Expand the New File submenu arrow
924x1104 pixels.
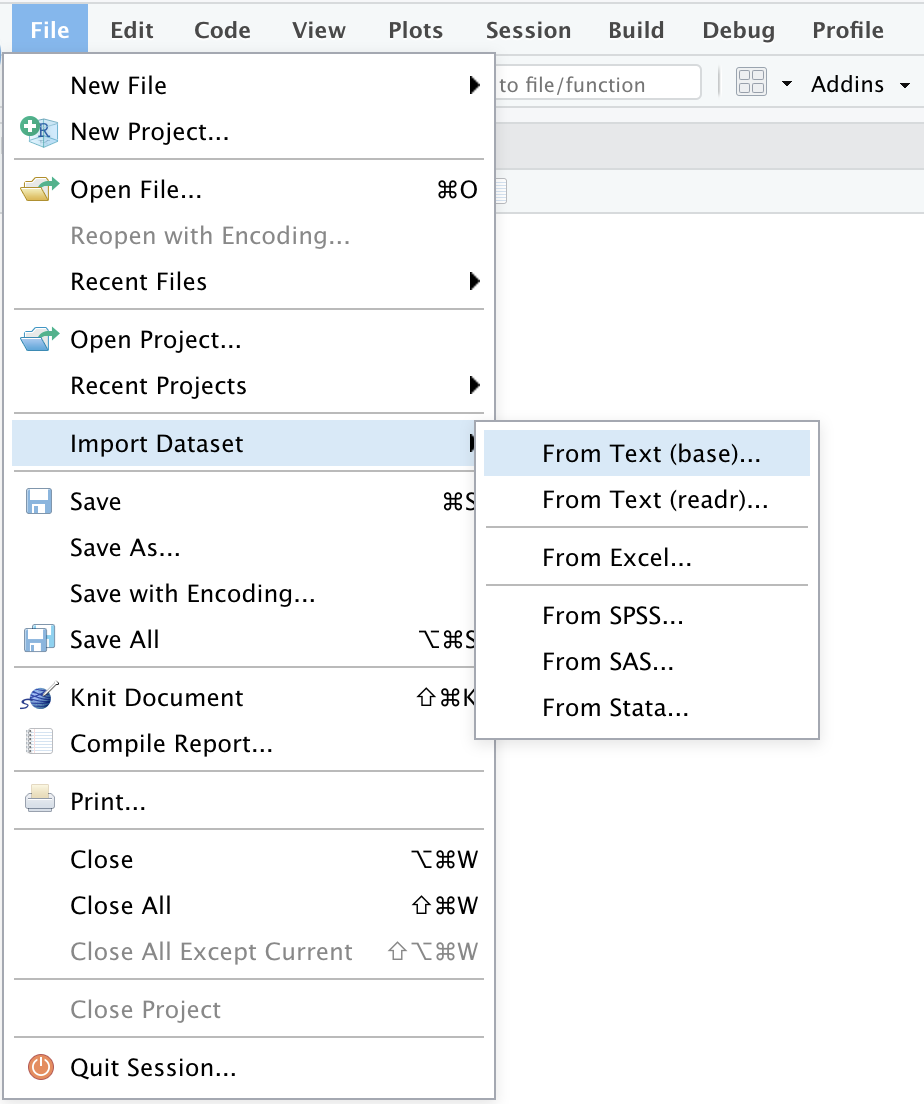[474, 86]
